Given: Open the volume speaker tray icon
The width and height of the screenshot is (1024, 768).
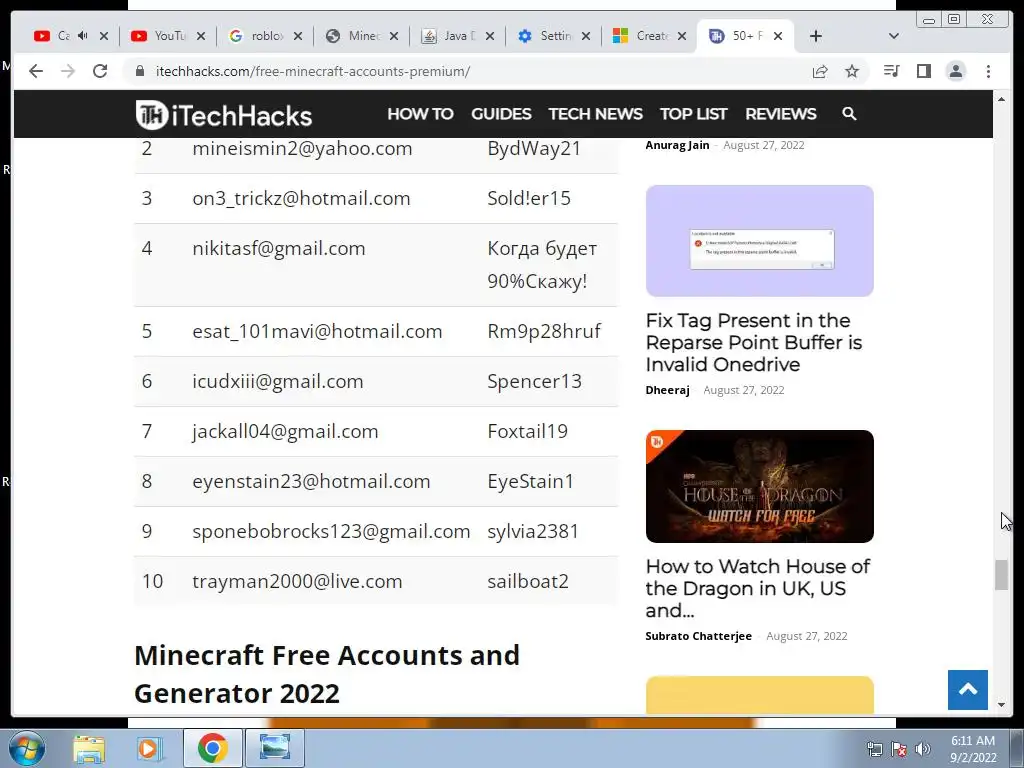Looking at the screenshot, I should point(922,749).
